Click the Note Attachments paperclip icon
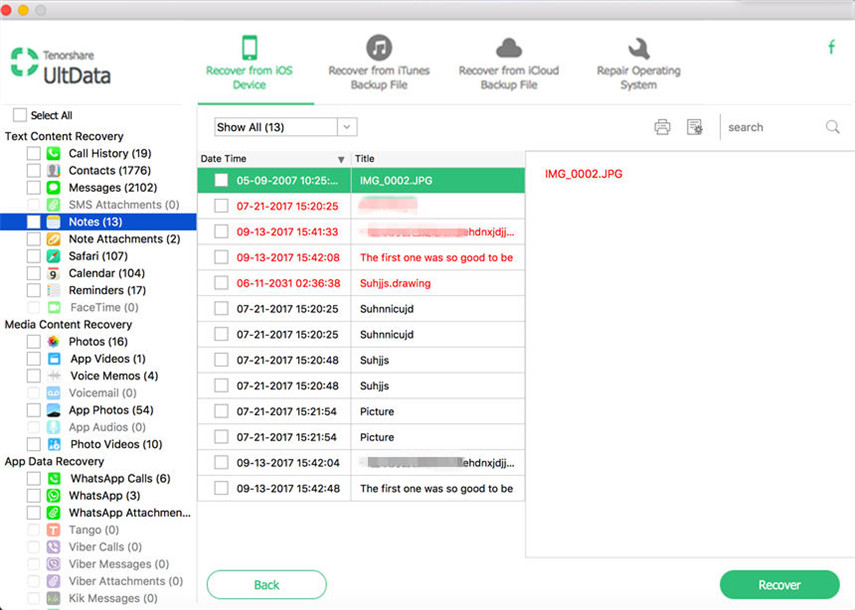The height and width of the screenshot is (610, 855). [x=53, y=239]
